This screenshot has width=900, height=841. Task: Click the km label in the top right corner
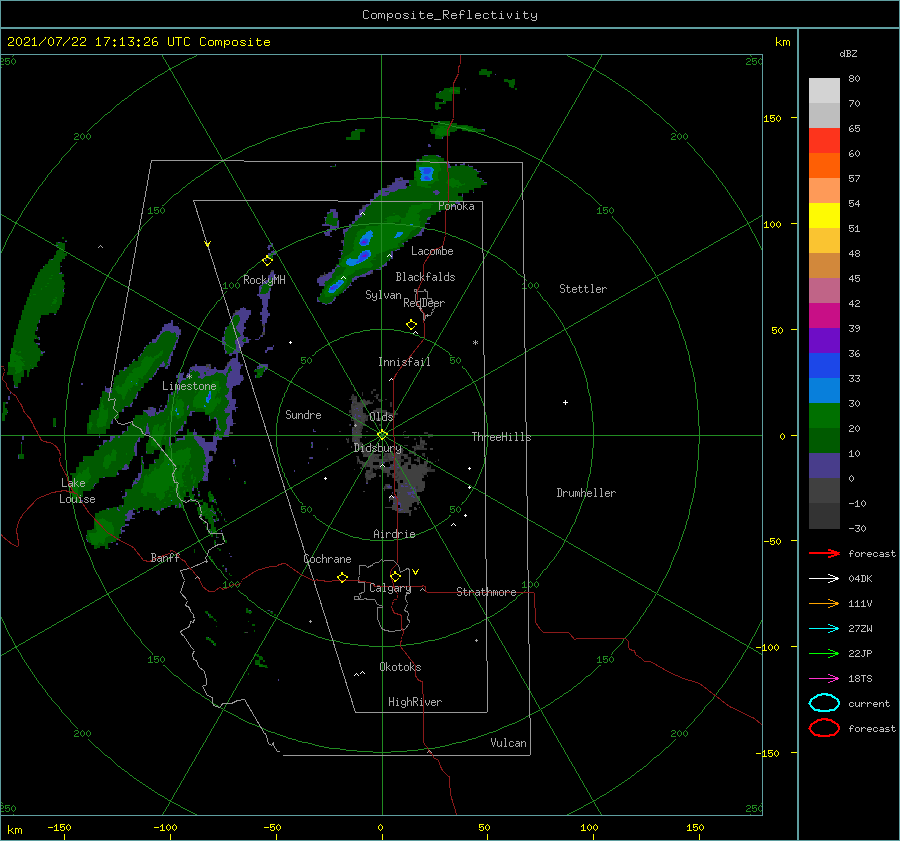click(x=782, y=42)
